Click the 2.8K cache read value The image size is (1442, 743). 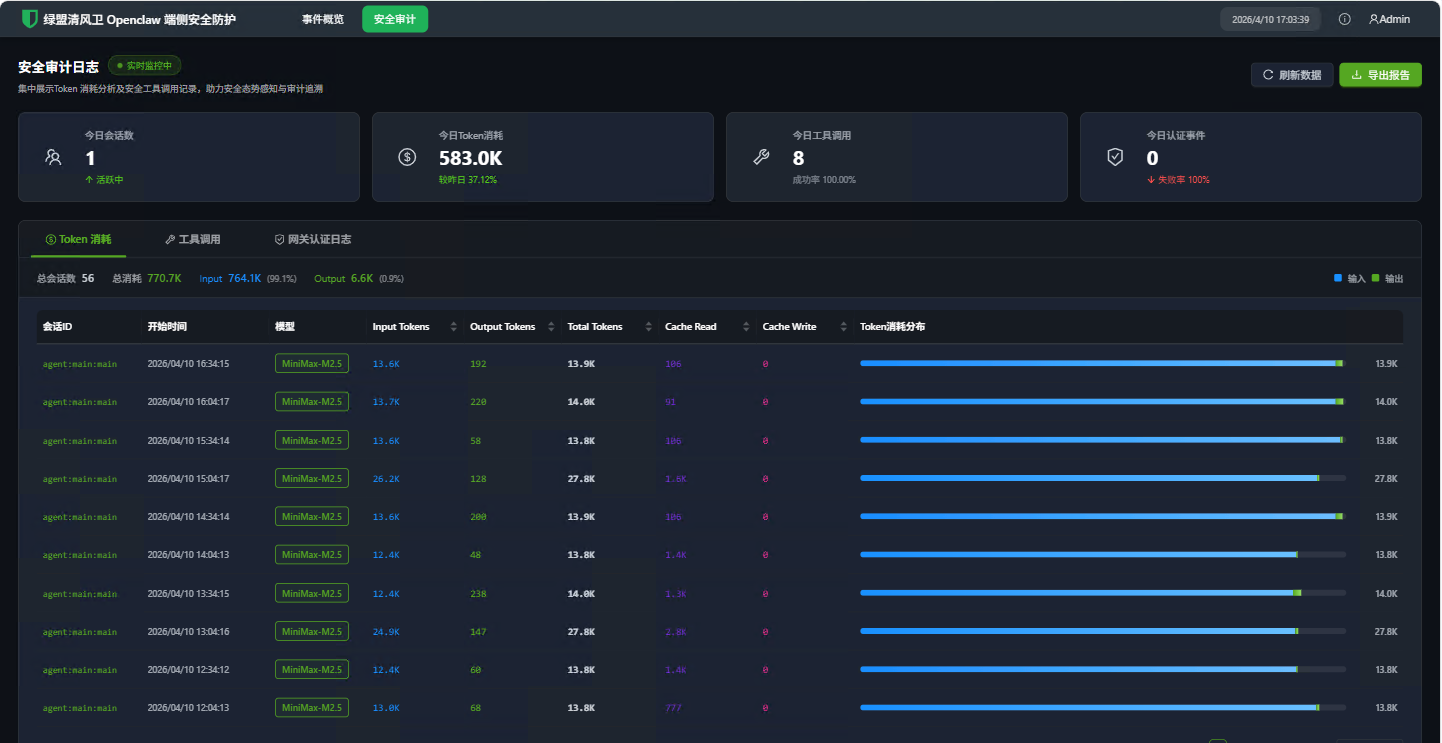coord(676,632)
